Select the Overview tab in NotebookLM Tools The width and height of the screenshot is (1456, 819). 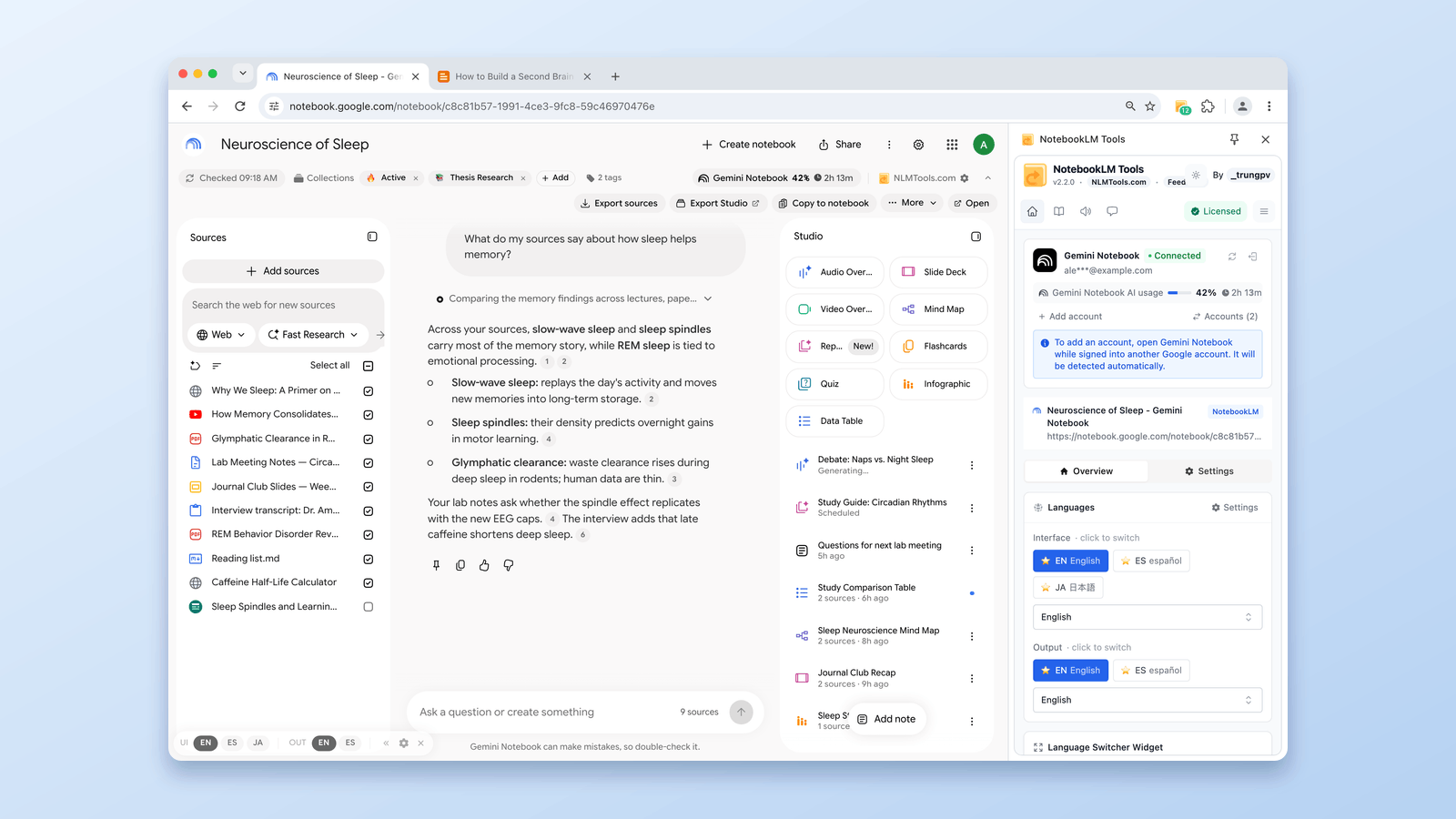pyautogui.click(x=1086, y=471)
